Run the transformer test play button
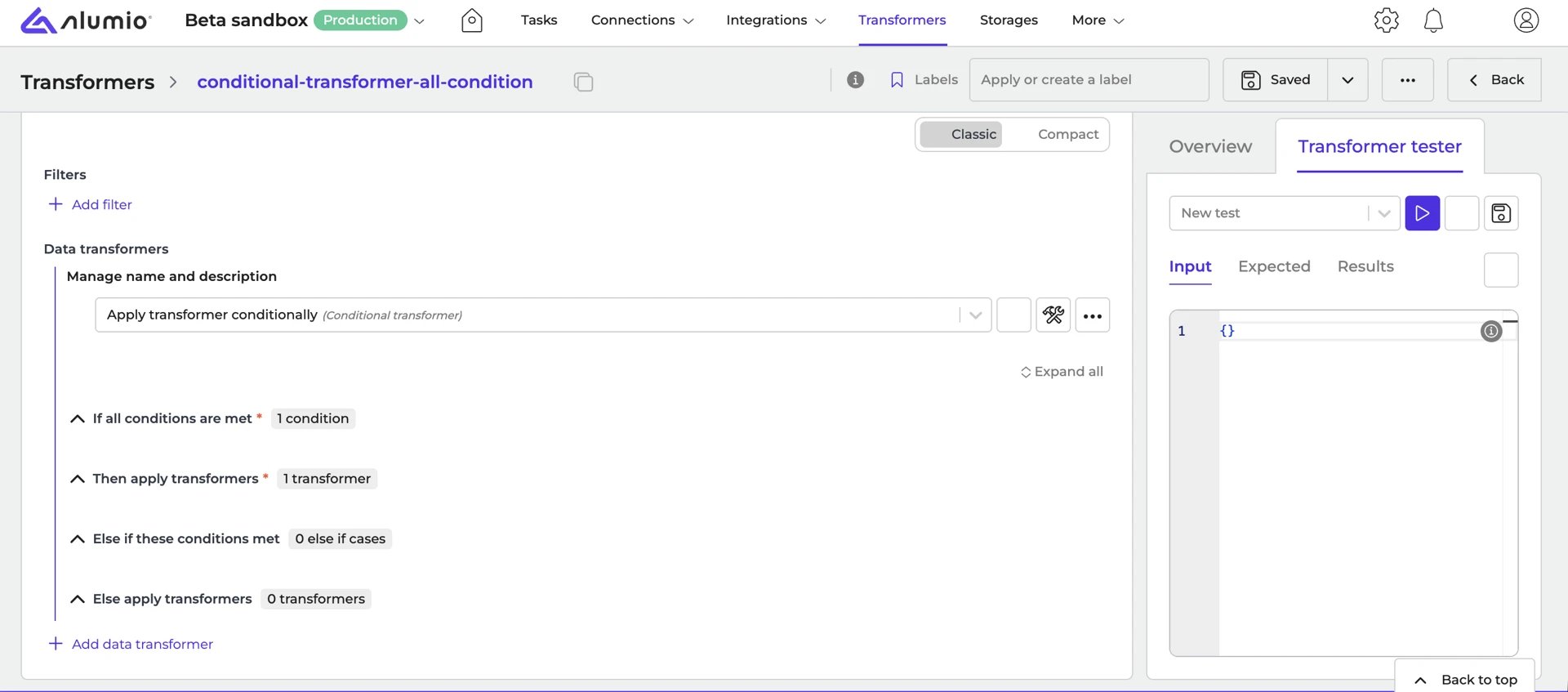The width and height of the screenshot is (1568, 692). tap(1423, 213)
